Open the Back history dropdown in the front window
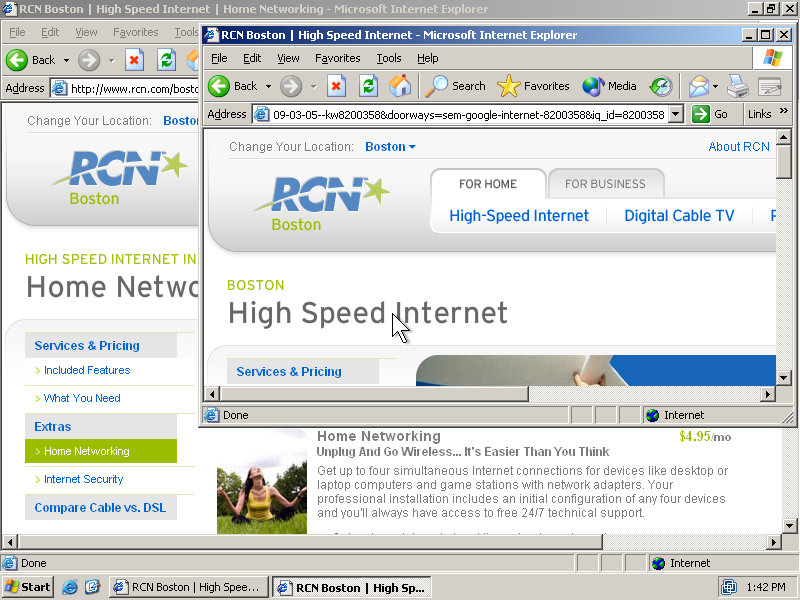Viewport: 800px width, 600px height. 268,86
